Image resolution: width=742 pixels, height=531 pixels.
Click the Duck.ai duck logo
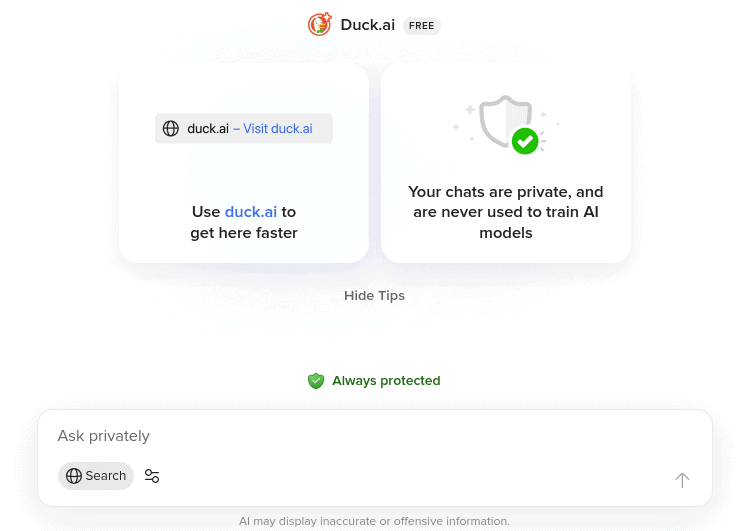(320, 25)
